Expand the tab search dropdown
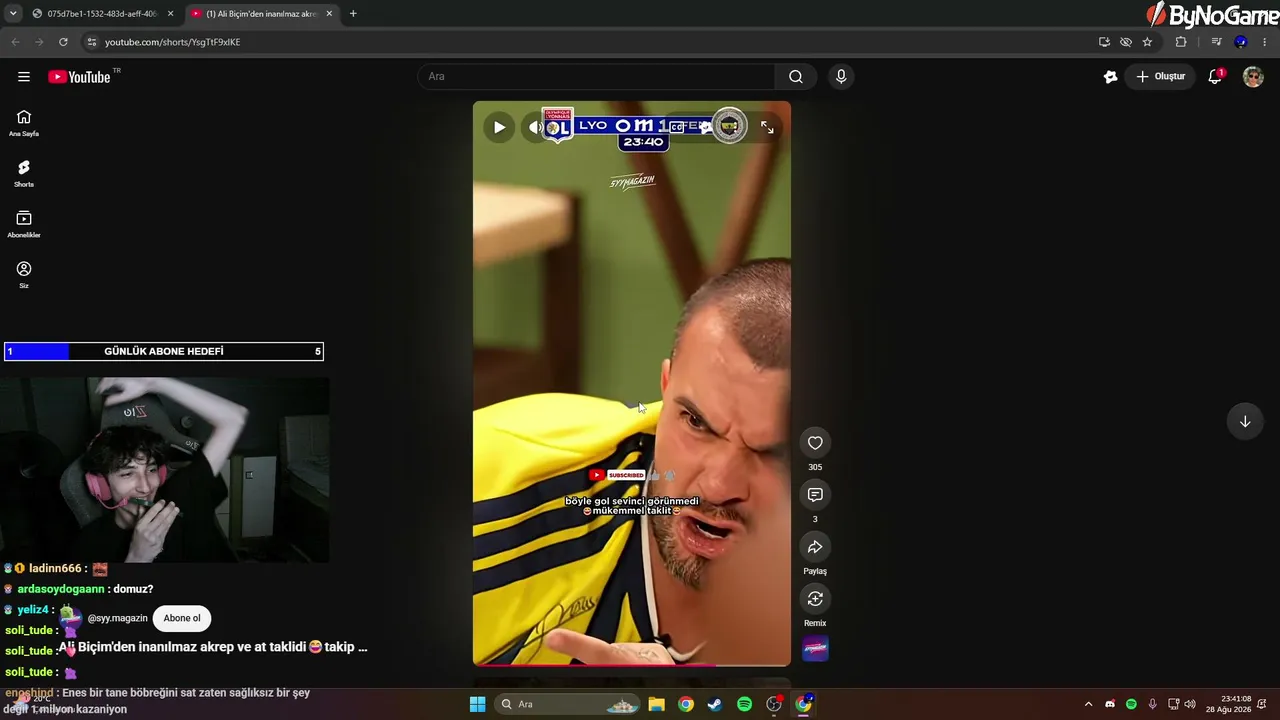The height and width of the screenshot is (720, 1280). click(13, 14)
